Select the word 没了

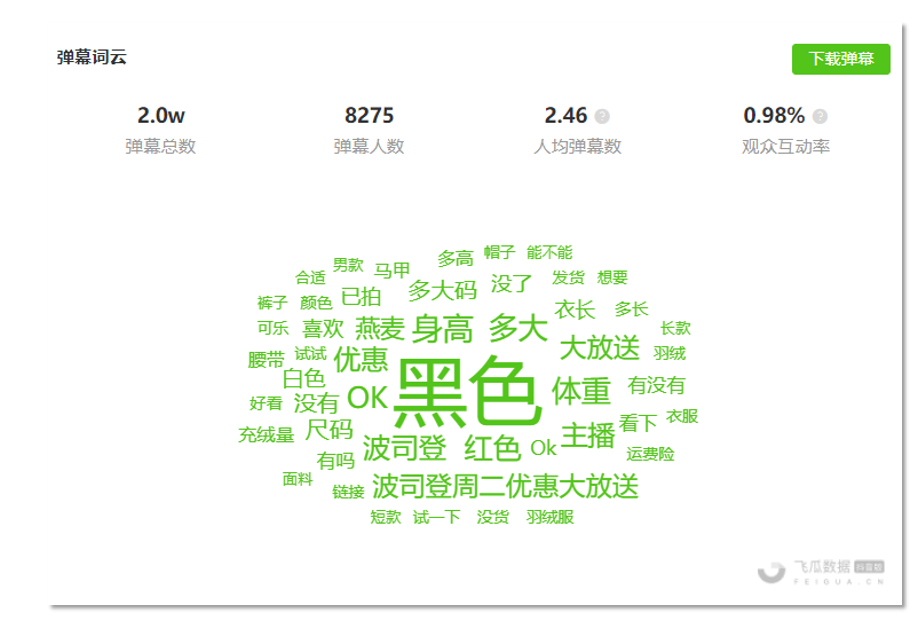coord(511,284)
